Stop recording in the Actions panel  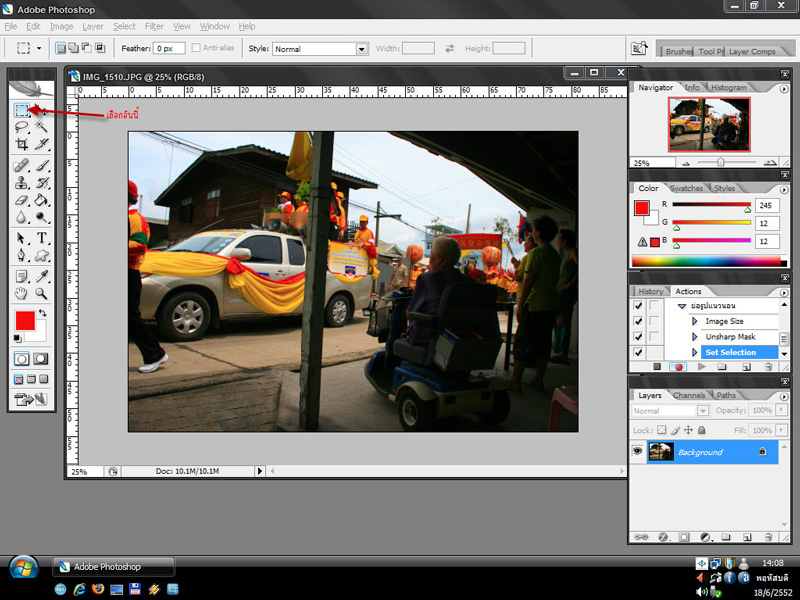[x=657, y=367]
